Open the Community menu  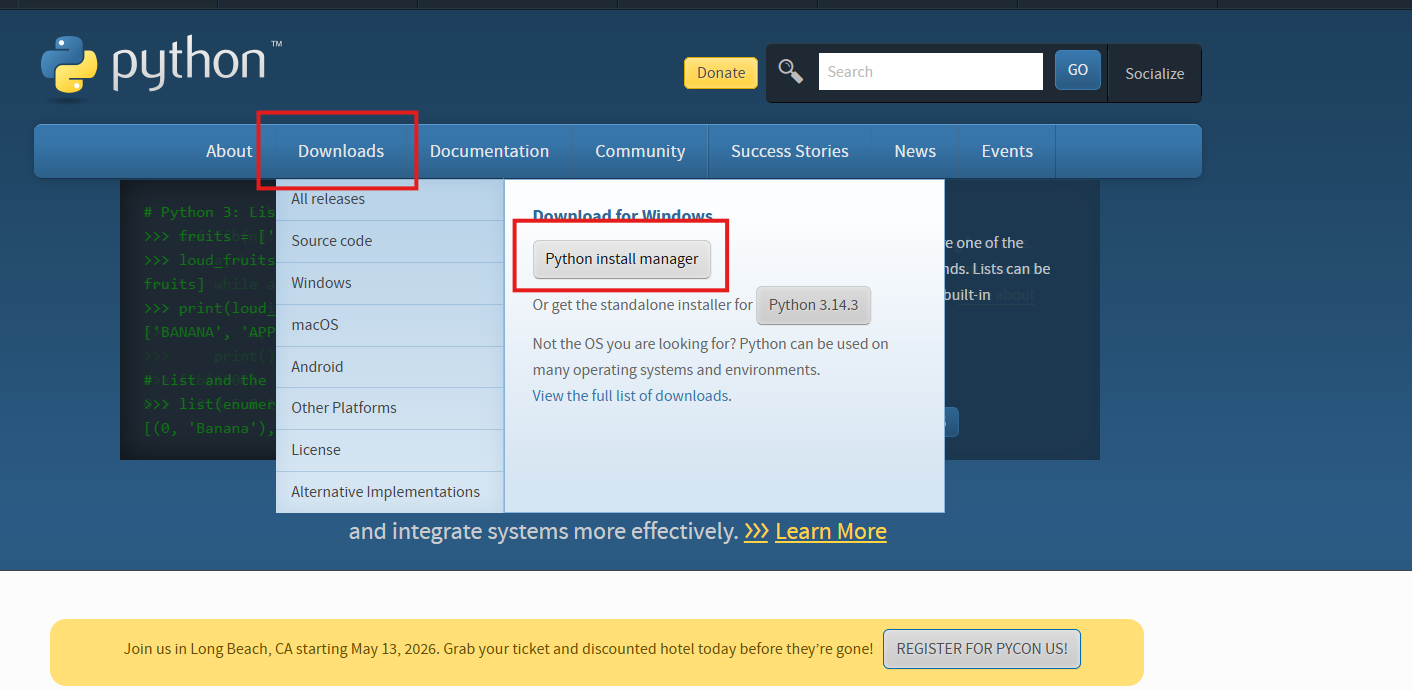tap(640, 151)
